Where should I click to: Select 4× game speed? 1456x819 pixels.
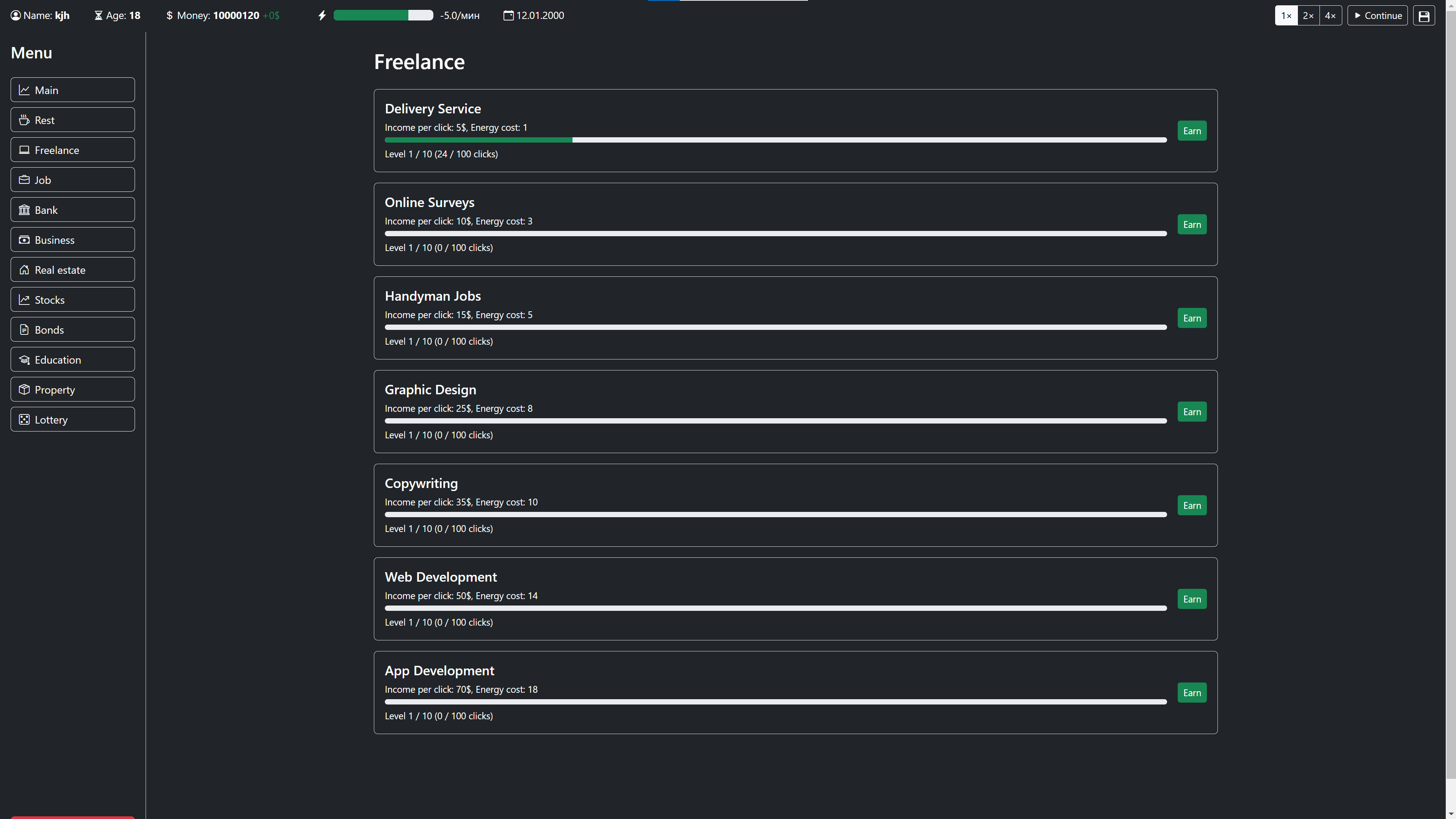pyautogui.click(x=1330, y=15)
